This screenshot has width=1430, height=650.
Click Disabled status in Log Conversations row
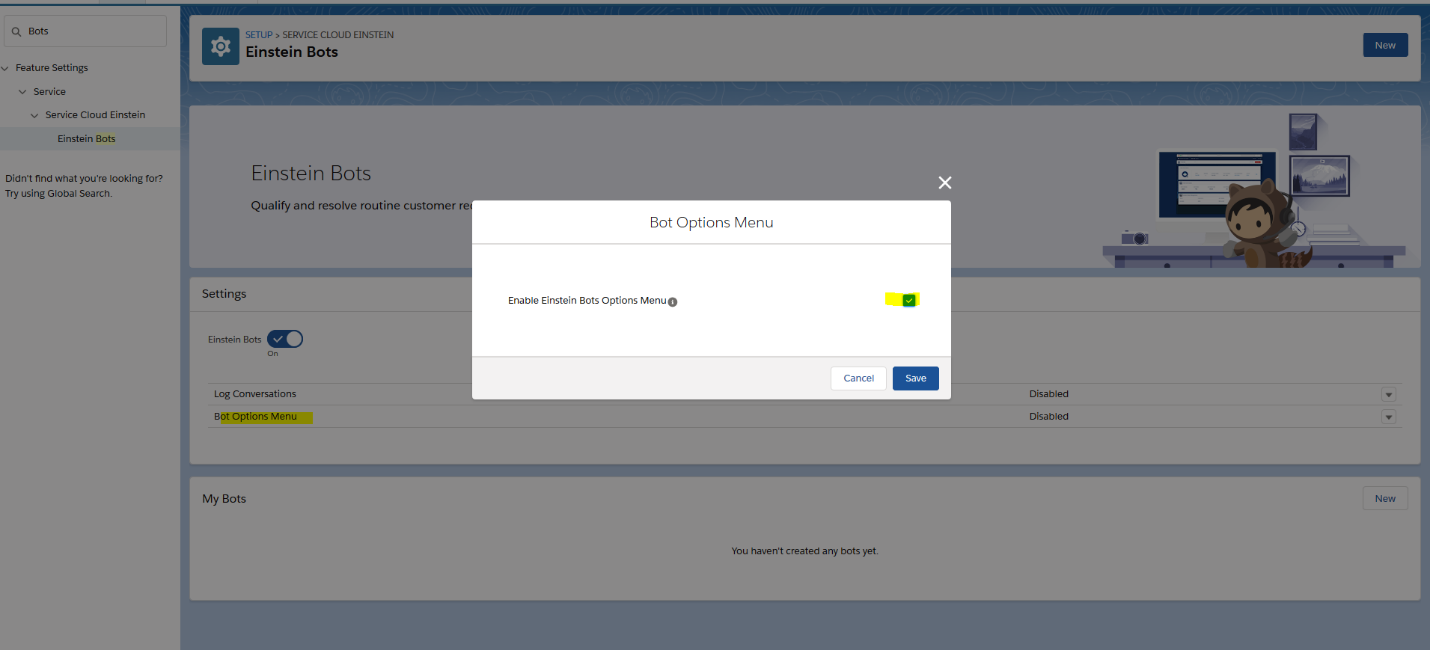click(x=1049, y=394)
